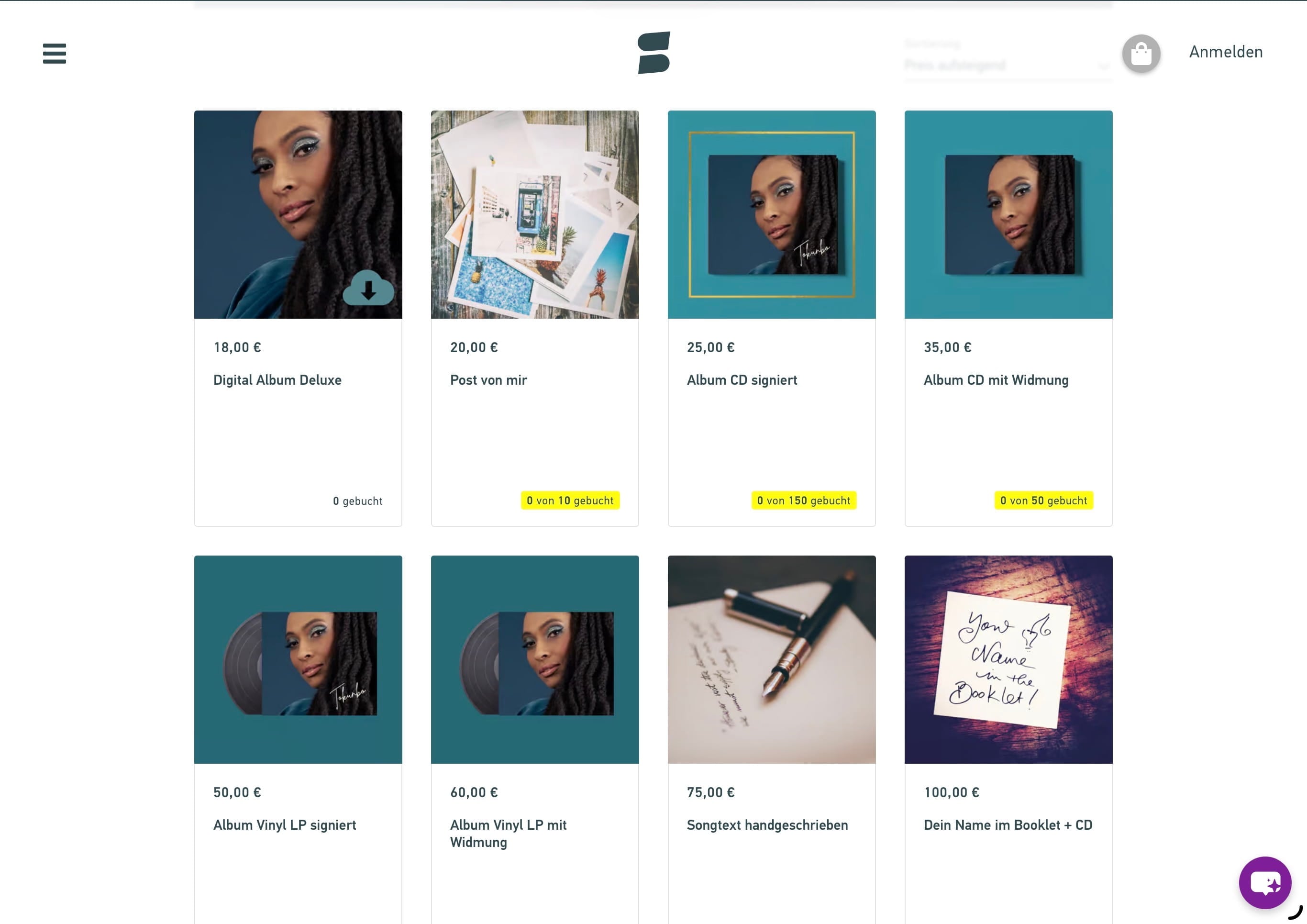Open the Songtext handgeschrieben pen image

pos(771,659)
